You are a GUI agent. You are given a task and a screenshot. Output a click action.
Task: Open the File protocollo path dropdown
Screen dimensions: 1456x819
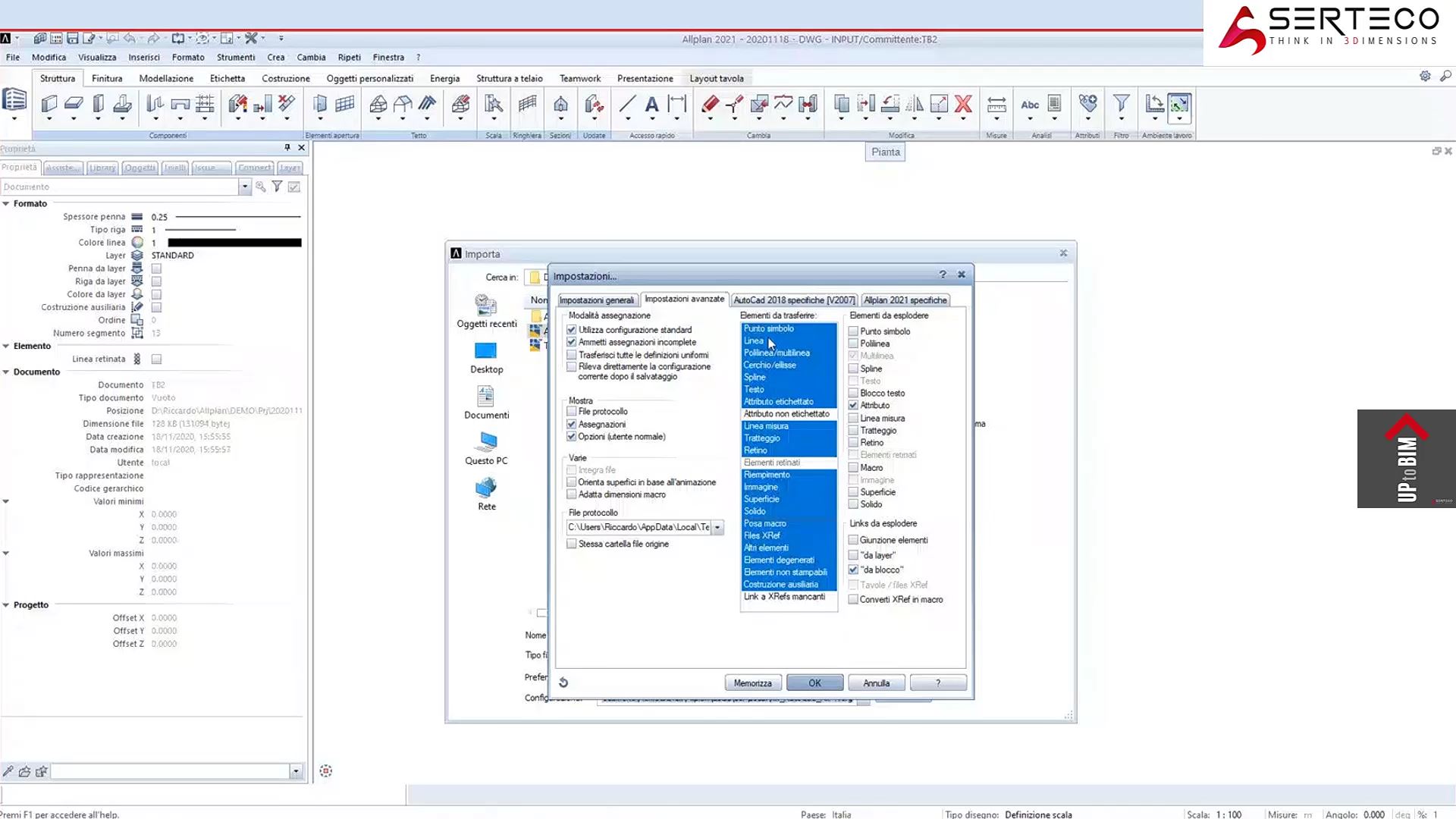[717, 527]
